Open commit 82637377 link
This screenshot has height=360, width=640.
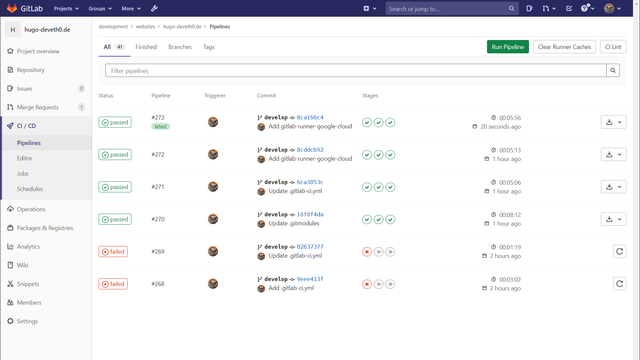point(310,247)
